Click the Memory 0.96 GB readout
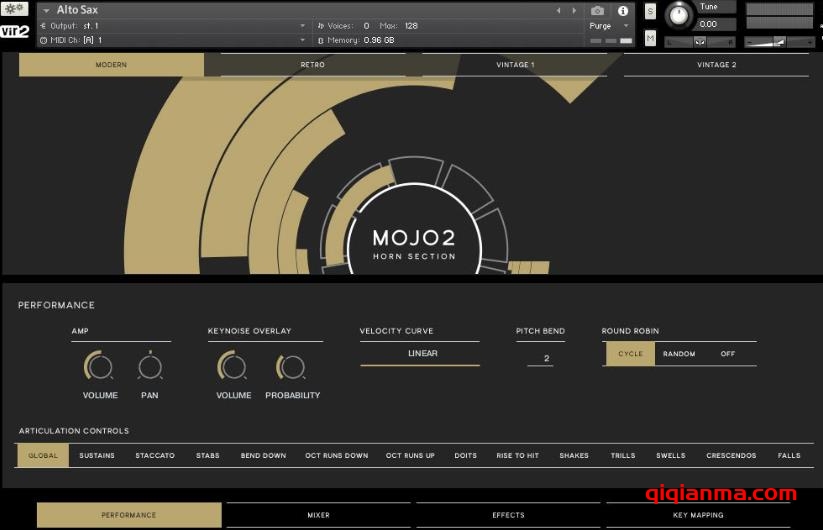This screenshot has height=530, width=823. pyautogui.click(x=379, y=40)
